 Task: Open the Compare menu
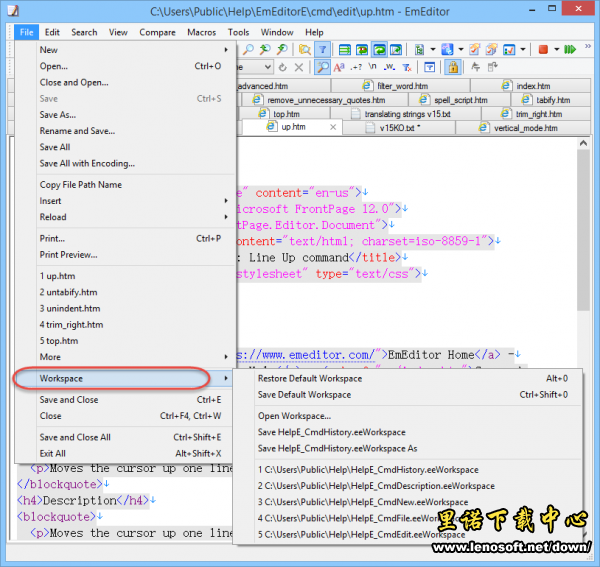click(157, 32)
